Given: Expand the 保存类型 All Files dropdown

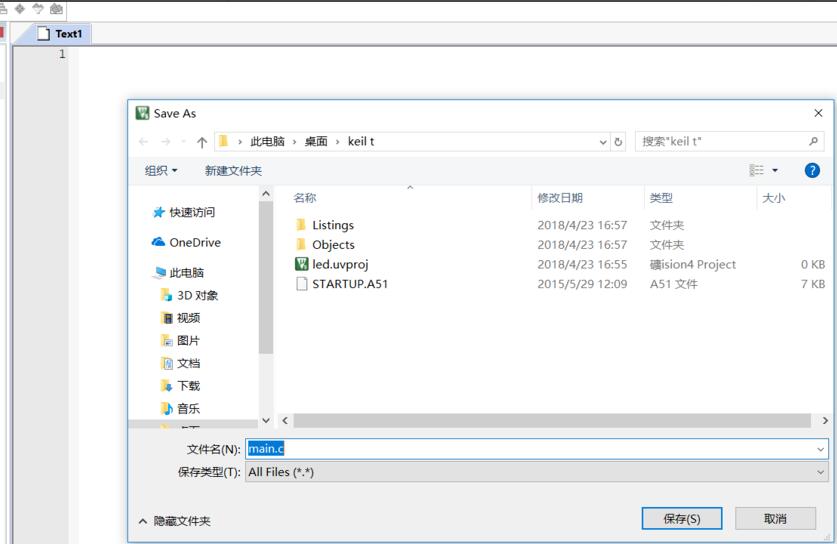Looking at the screenshot, I should click(821, 472).
